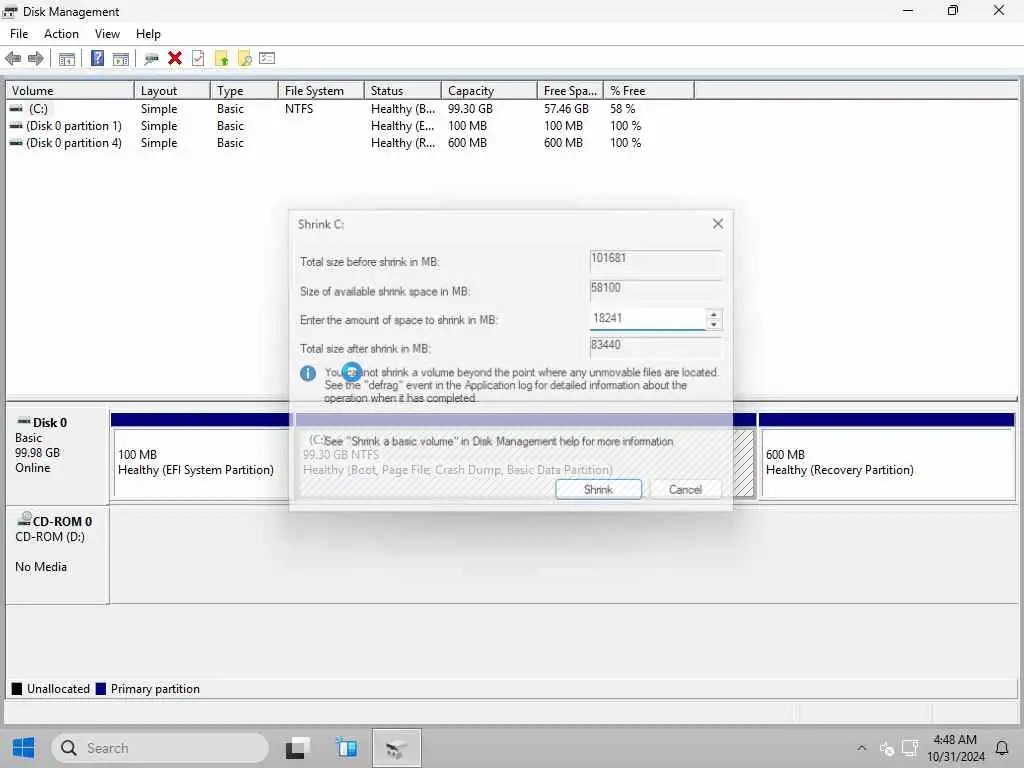Click the Back arrow toolbar icon
The image size is (1024, 768).
point(13,59)
